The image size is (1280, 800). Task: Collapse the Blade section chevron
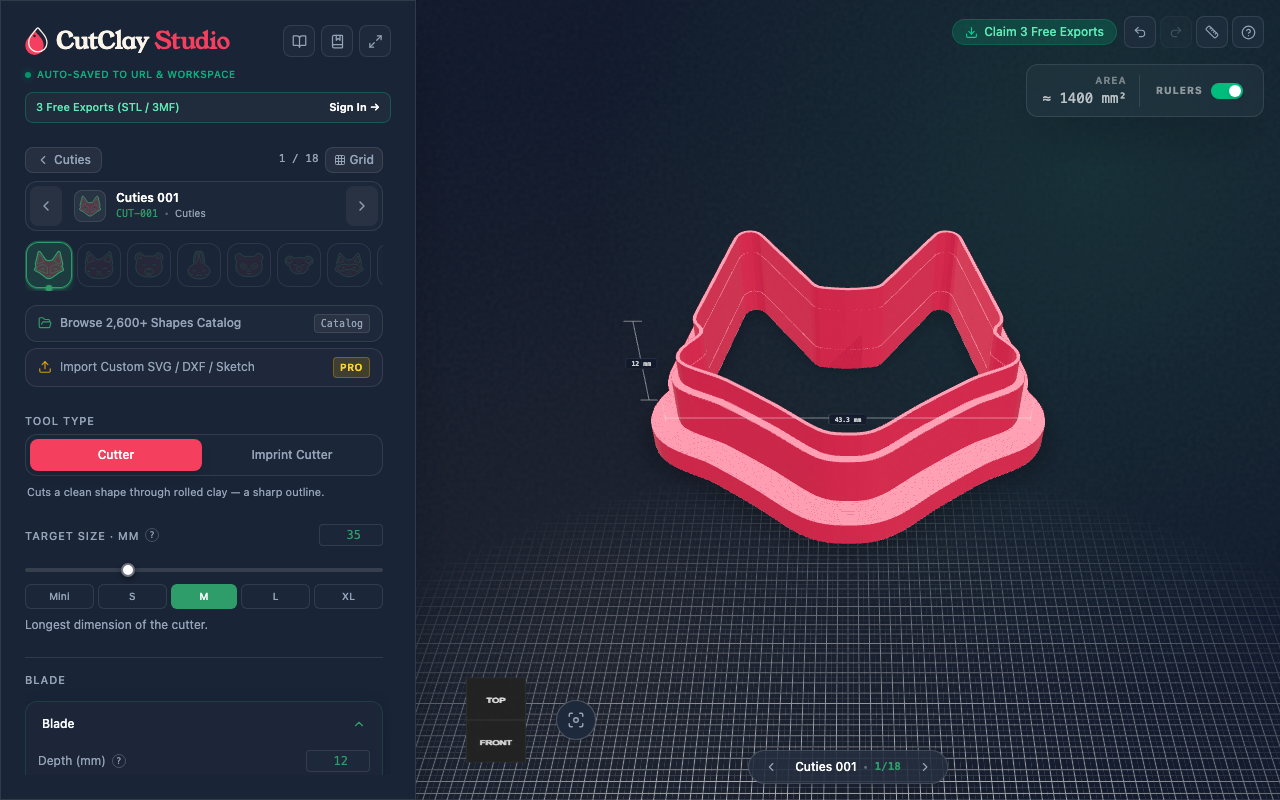[x=359, y=724]
